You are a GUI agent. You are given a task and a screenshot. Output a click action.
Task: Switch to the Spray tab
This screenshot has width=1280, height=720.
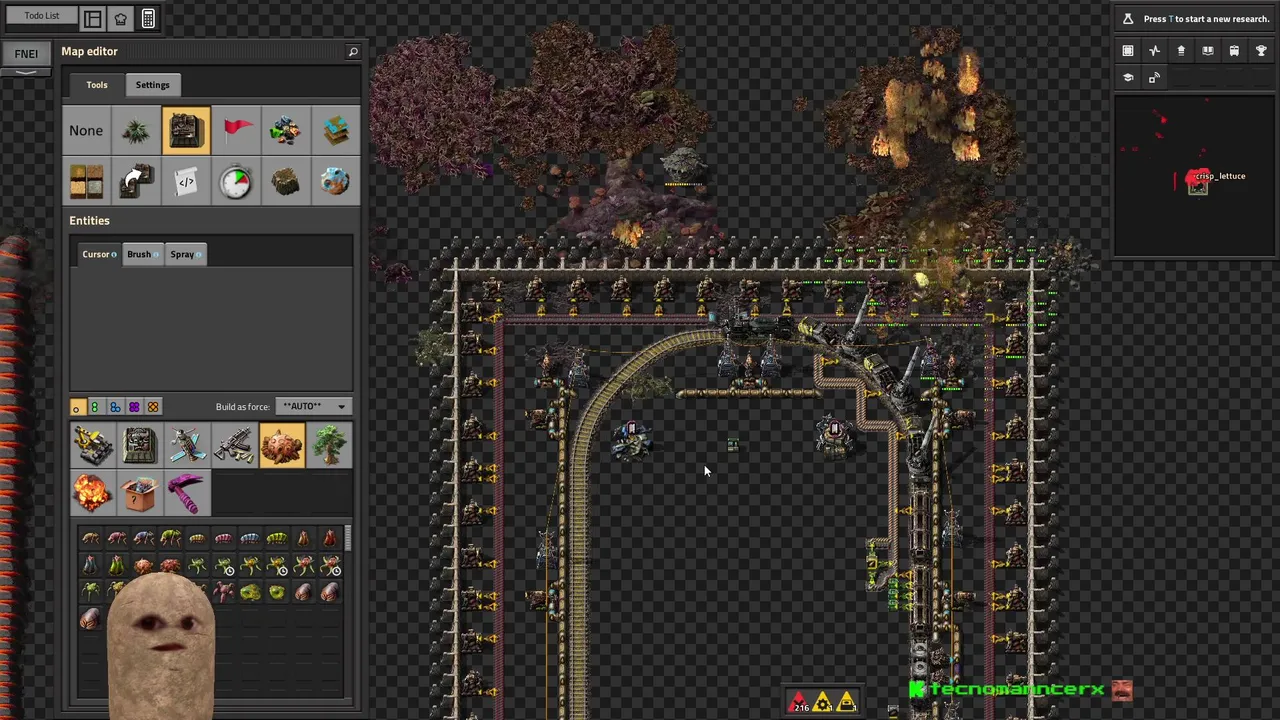pos(185,254)
